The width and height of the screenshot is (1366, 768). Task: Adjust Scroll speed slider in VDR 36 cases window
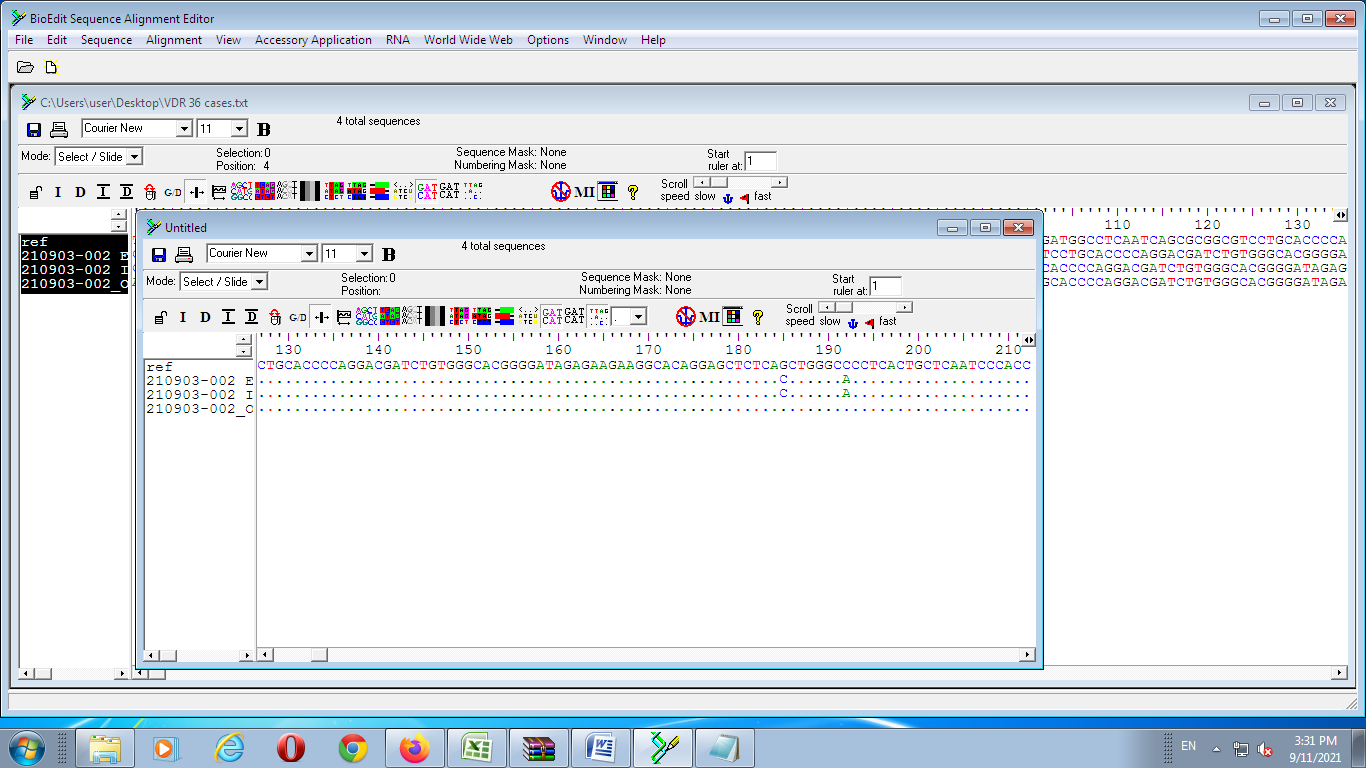tap(740, 182)
